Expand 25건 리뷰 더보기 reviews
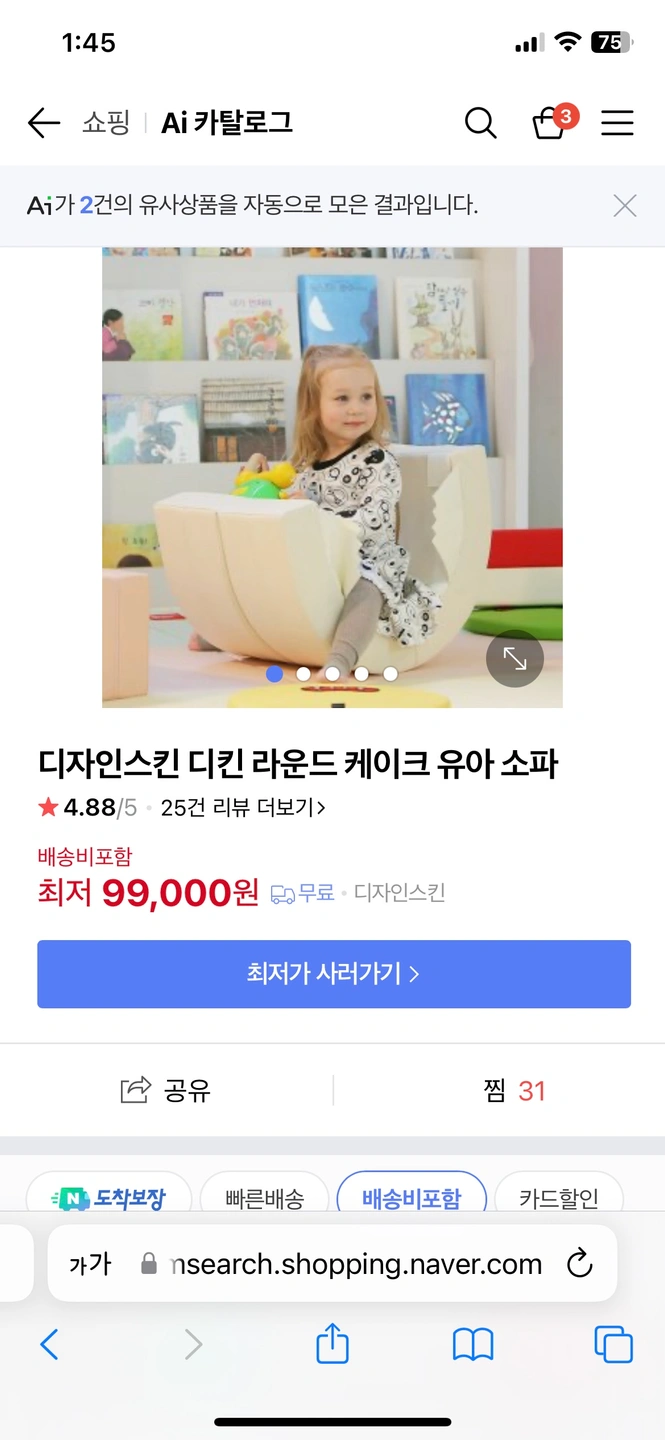665x1440 pixels. click(243, 807)
